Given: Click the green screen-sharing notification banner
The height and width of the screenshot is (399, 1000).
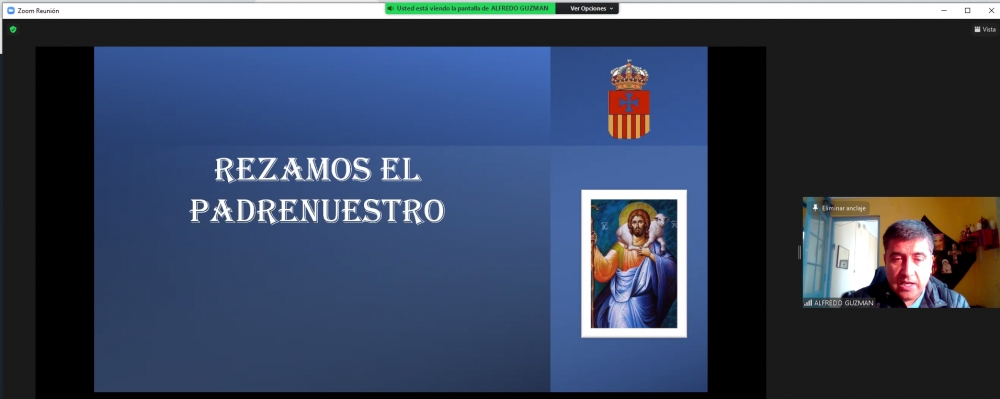Looking at the screenshot, I should 470,8.
